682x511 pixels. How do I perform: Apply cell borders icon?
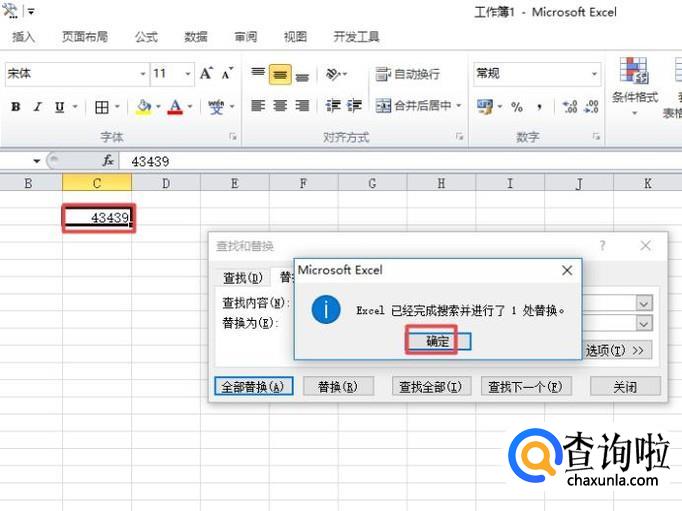tap(102, 107)
